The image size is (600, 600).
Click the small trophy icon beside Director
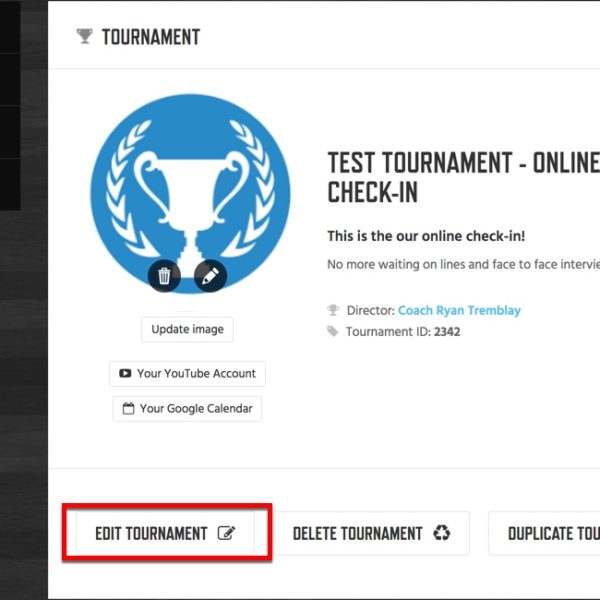pos(333,310)
